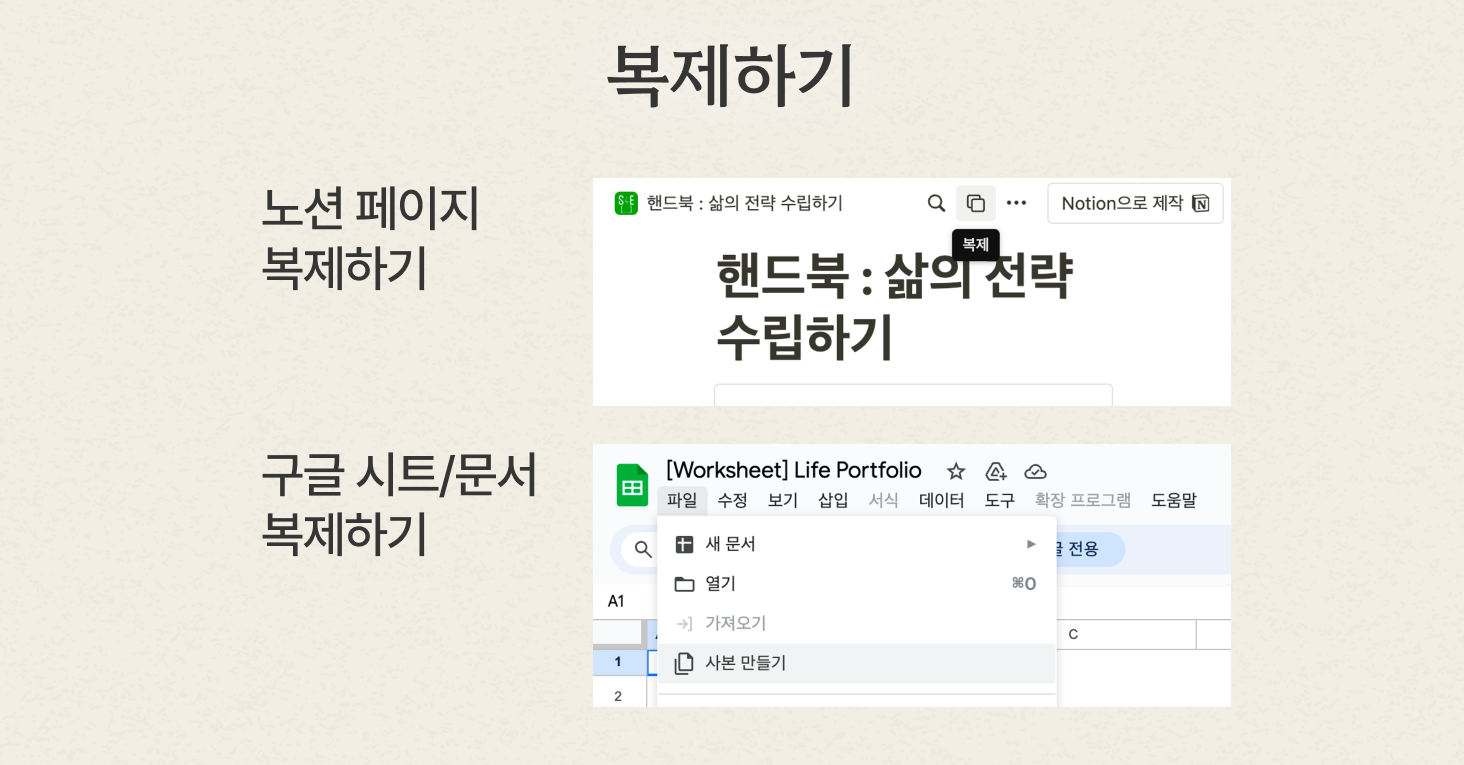Open the 수정 menu
Screen dimensions: 1464x765
(732, 500)
